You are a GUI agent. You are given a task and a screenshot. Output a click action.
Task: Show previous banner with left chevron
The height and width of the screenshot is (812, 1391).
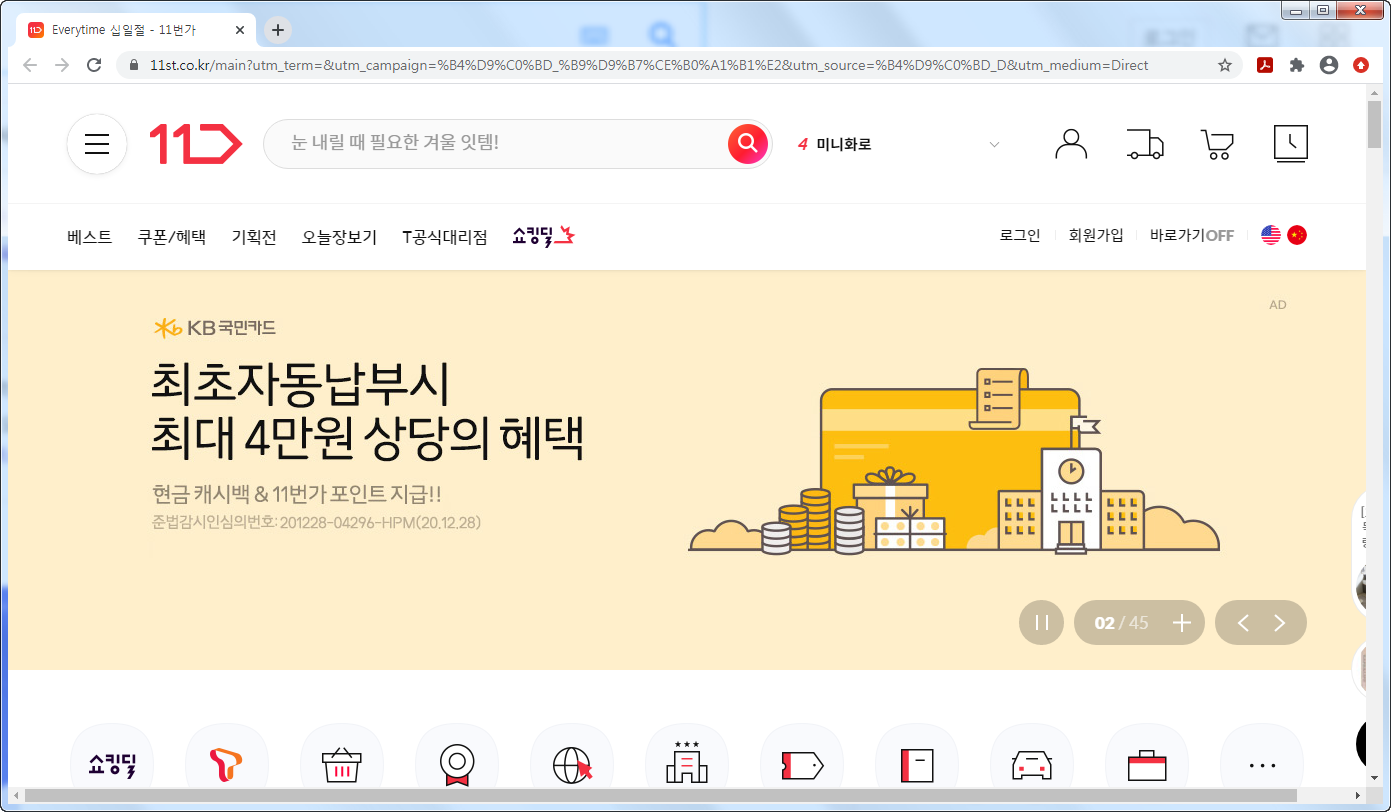tap(1243, 623)
